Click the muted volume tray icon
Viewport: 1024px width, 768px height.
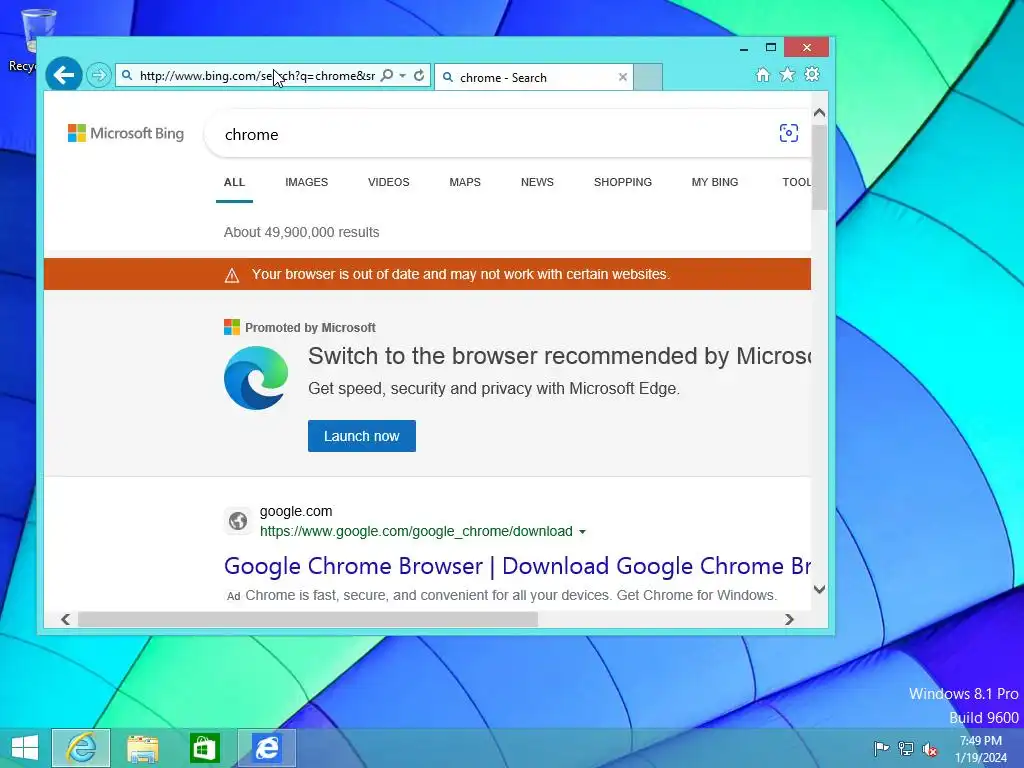(930, 749)
